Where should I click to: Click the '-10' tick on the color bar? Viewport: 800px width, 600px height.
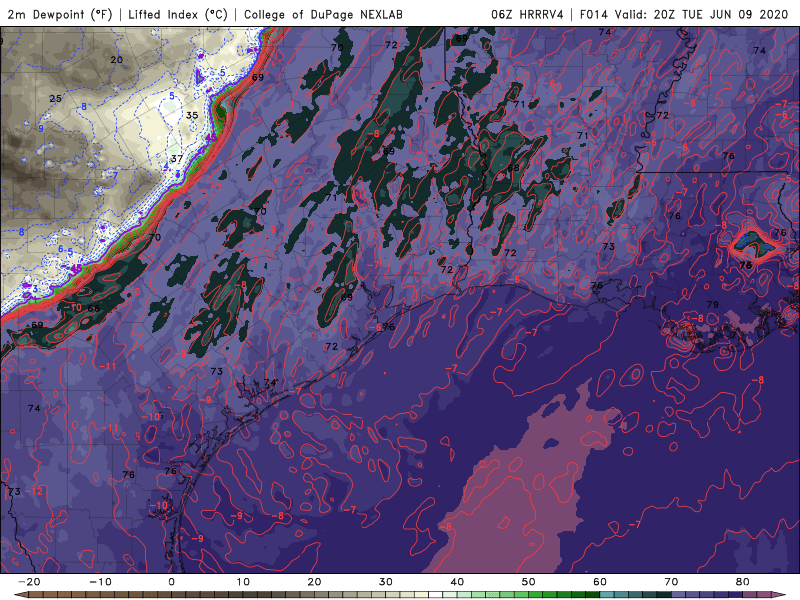pos(100,582)
